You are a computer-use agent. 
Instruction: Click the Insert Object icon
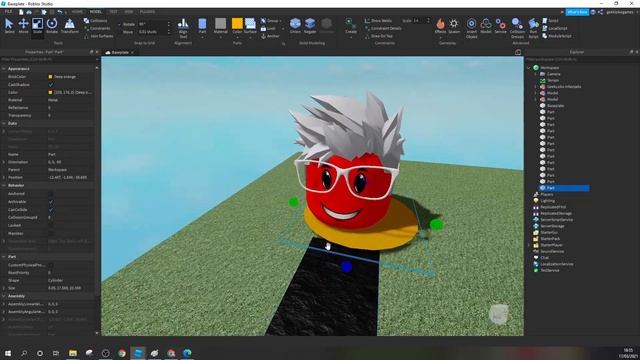pos(471,24)
